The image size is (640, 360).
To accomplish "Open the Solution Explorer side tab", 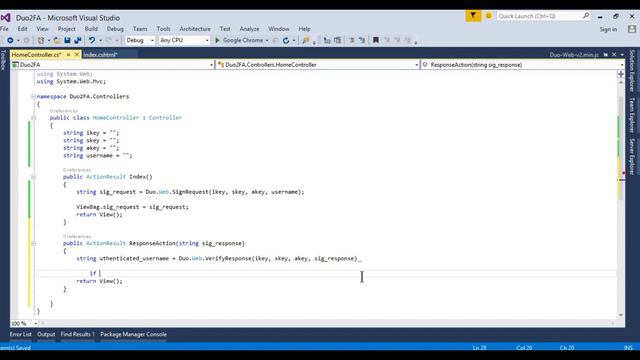I will [632, 71].
